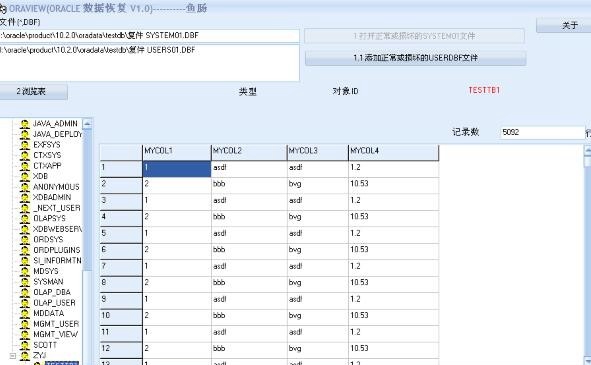
Task: Select the ORDPLUGINS tree node
Action: point(57,250)
